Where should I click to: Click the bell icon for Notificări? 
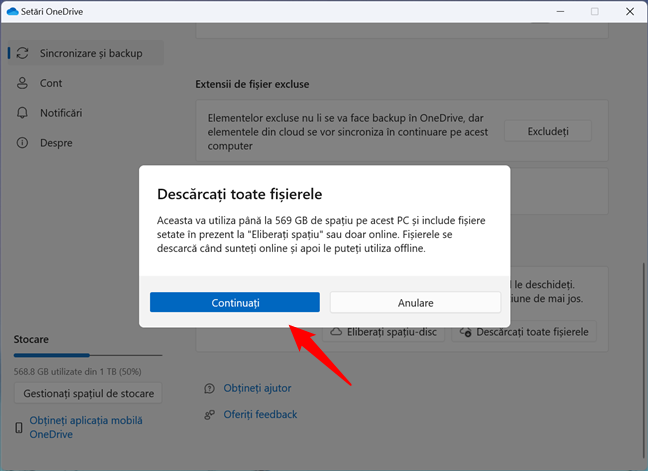(22, 113)
